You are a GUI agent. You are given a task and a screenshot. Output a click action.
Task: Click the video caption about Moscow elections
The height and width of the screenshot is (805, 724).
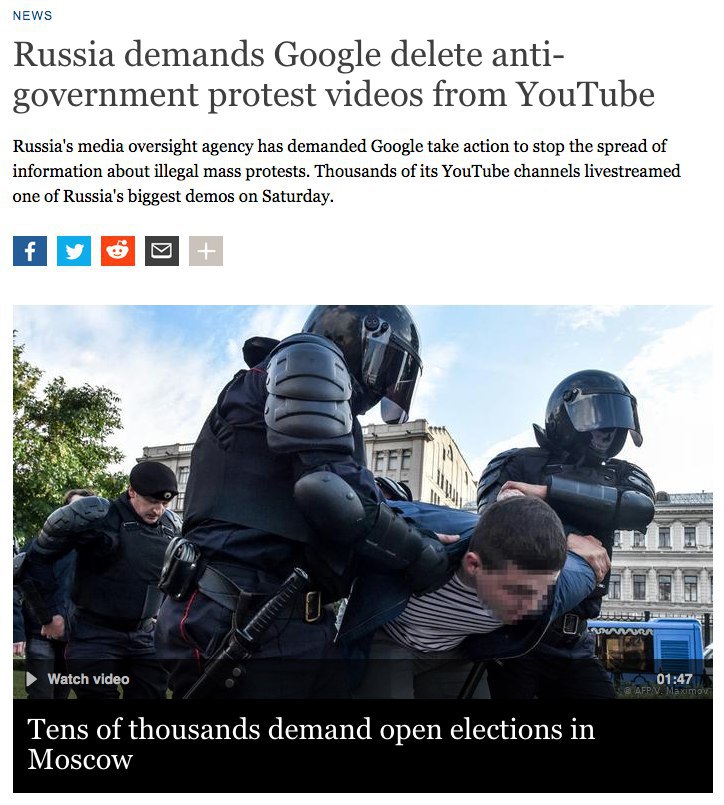pyautogui.click(x=311, y=744)
